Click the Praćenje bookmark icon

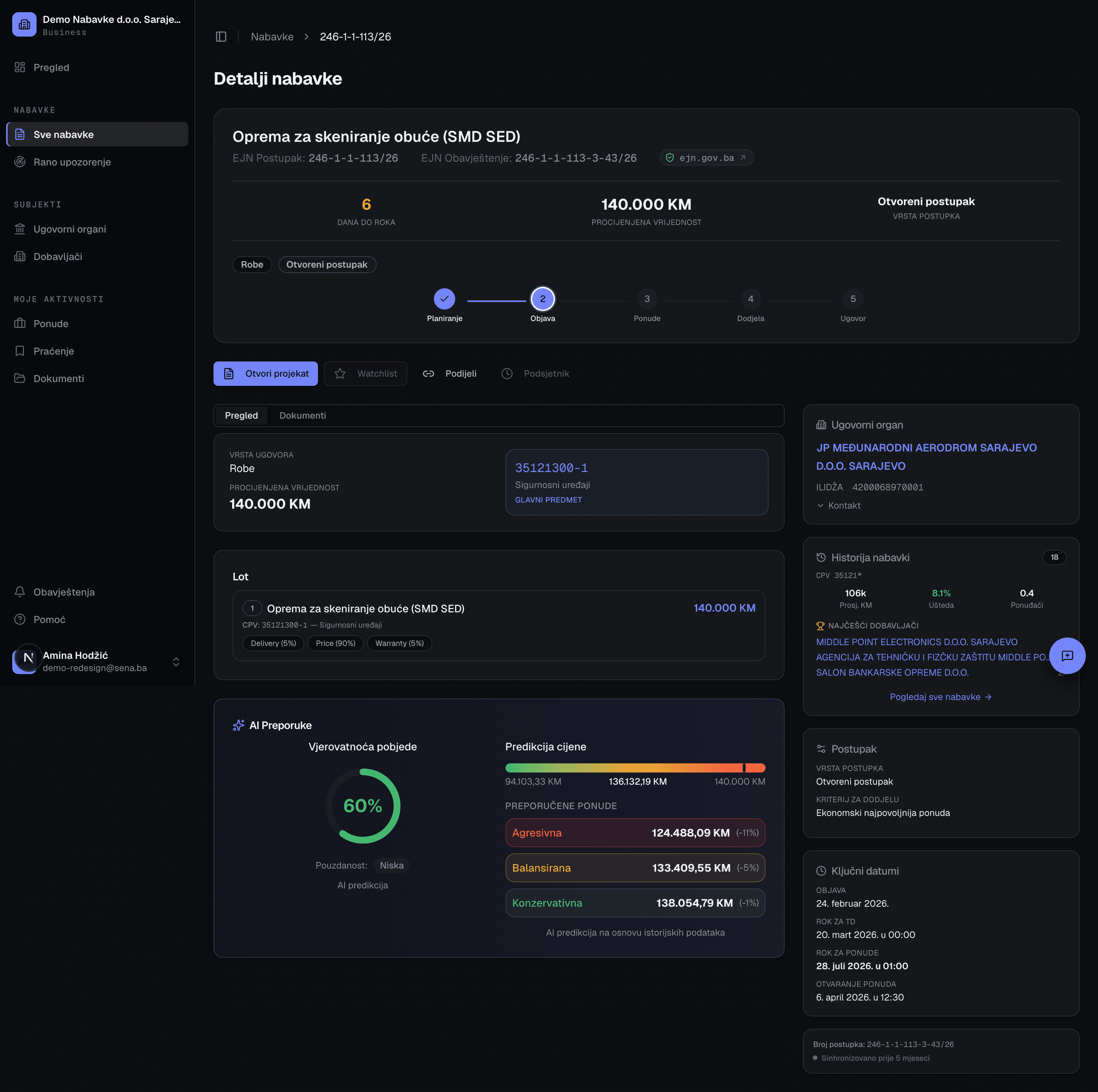pos(20,351)
